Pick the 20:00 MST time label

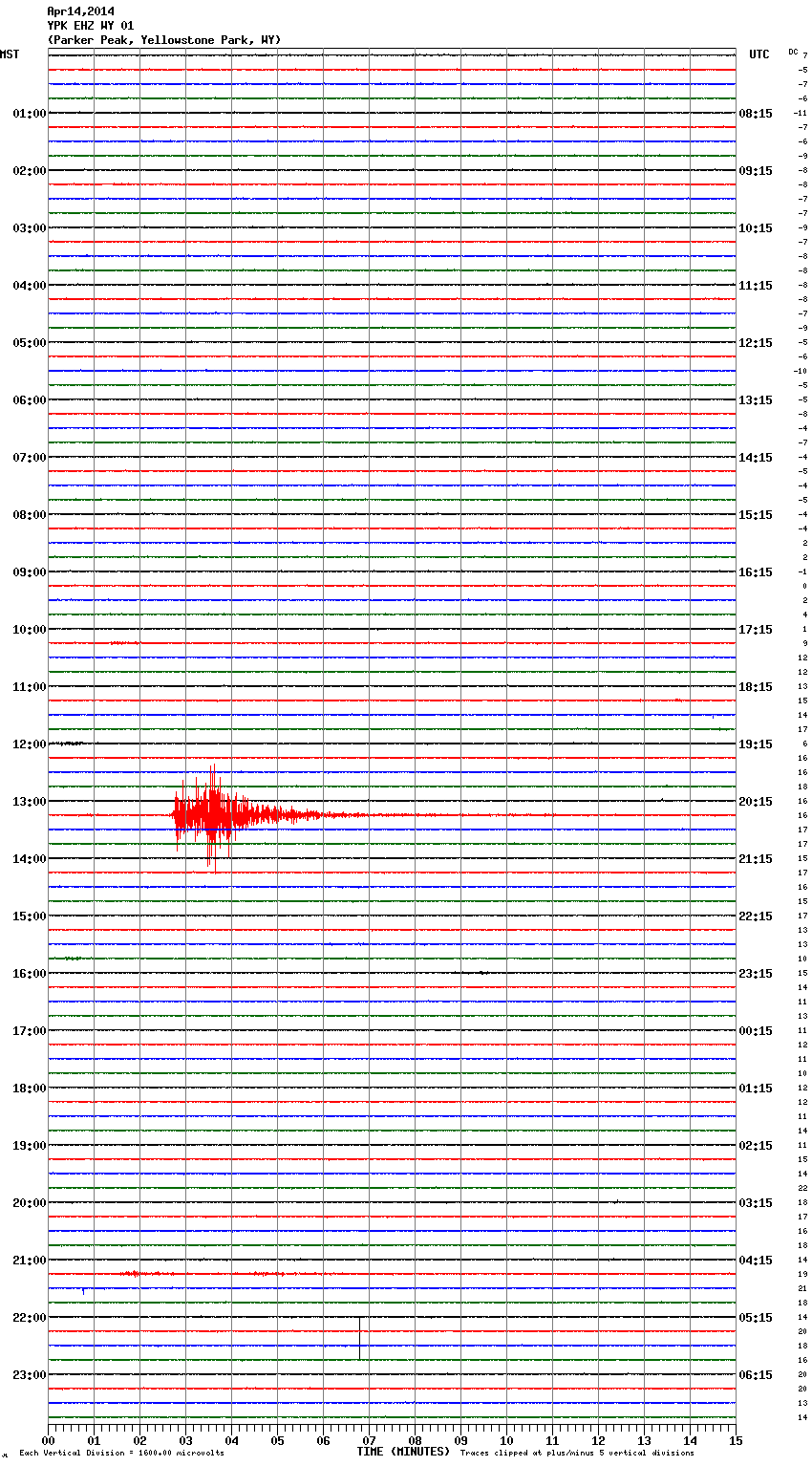29,1203
